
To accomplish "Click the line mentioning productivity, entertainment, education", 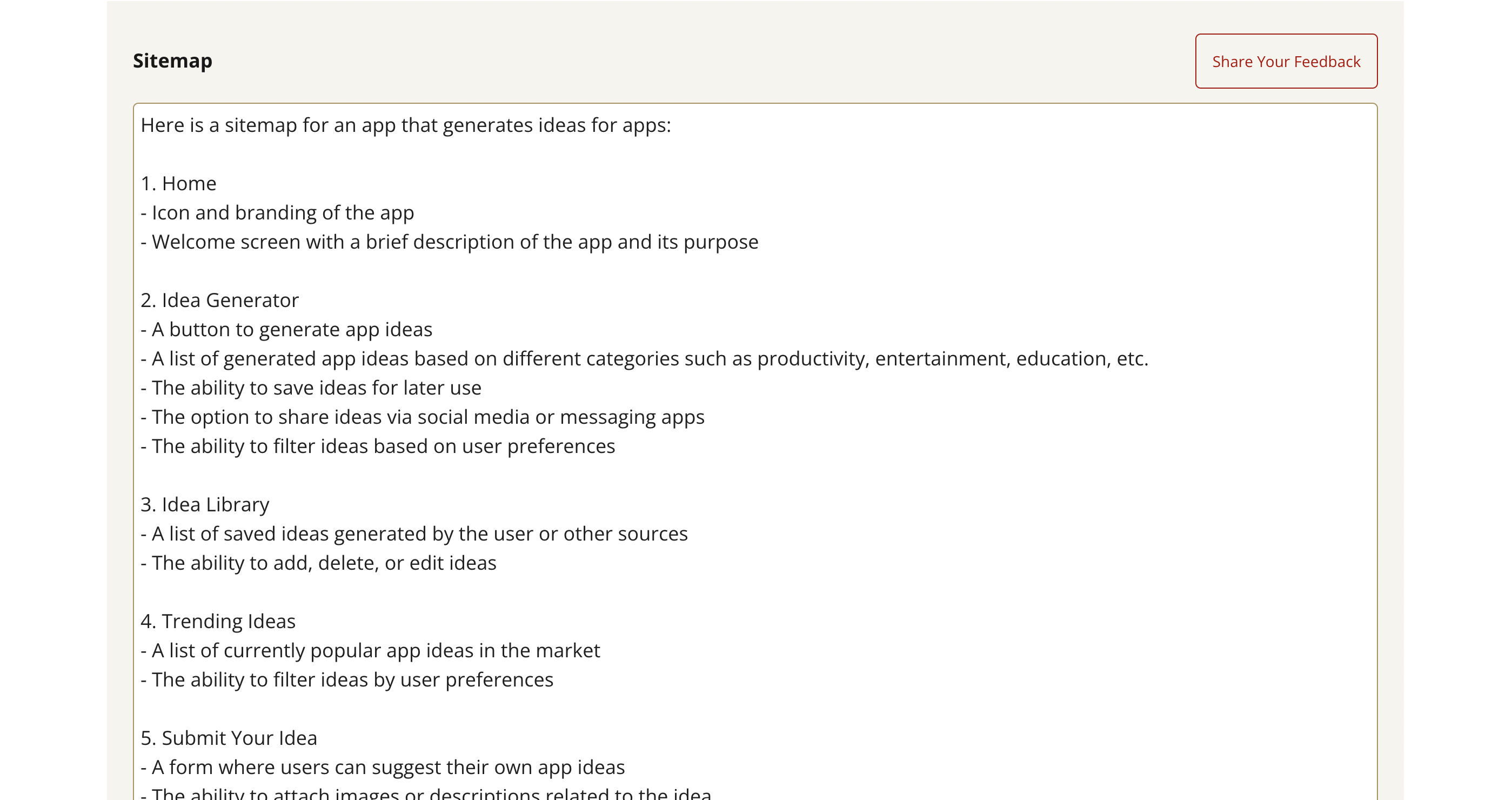I will tap(644, 358).
